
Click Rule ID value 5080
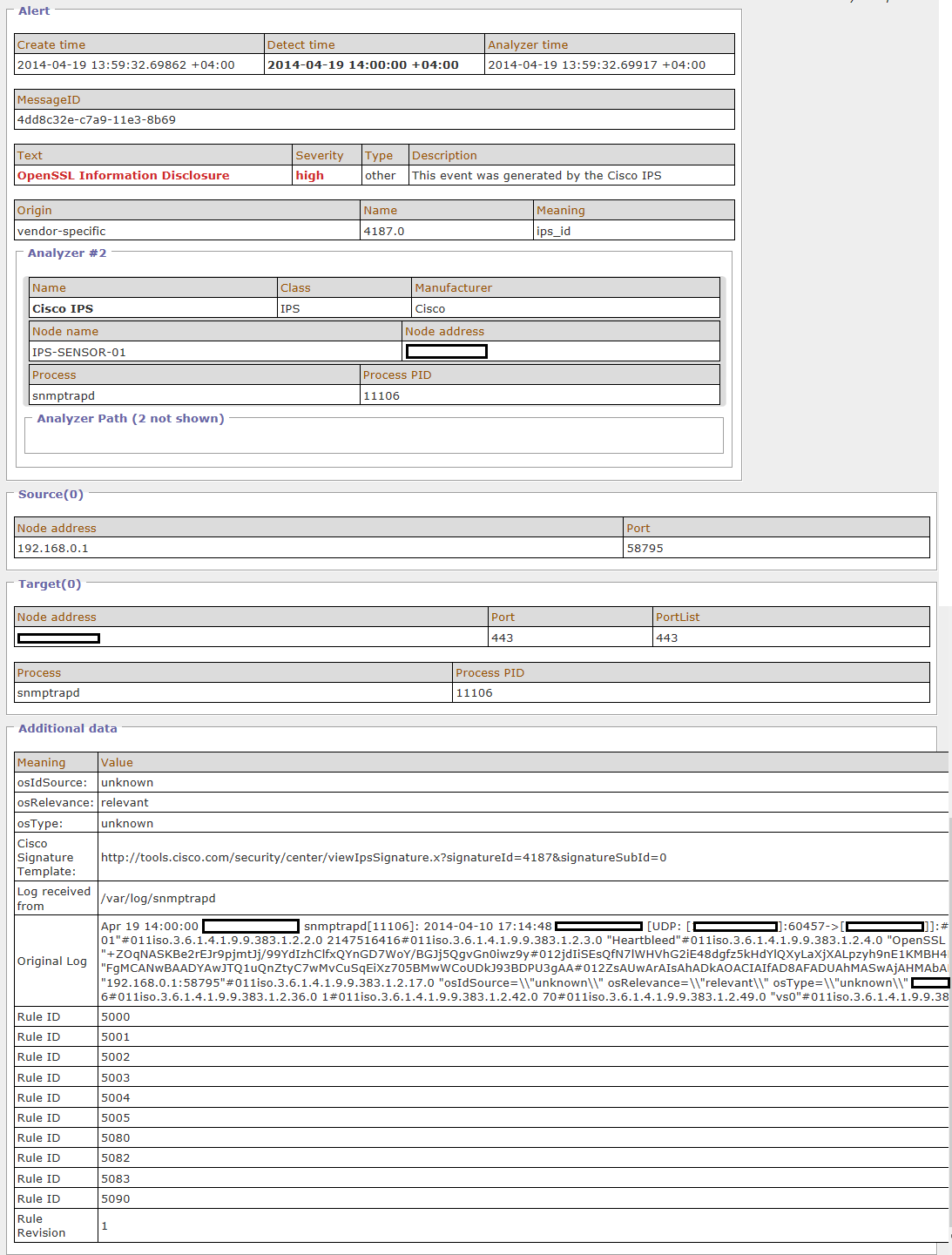pos(116,1138)
